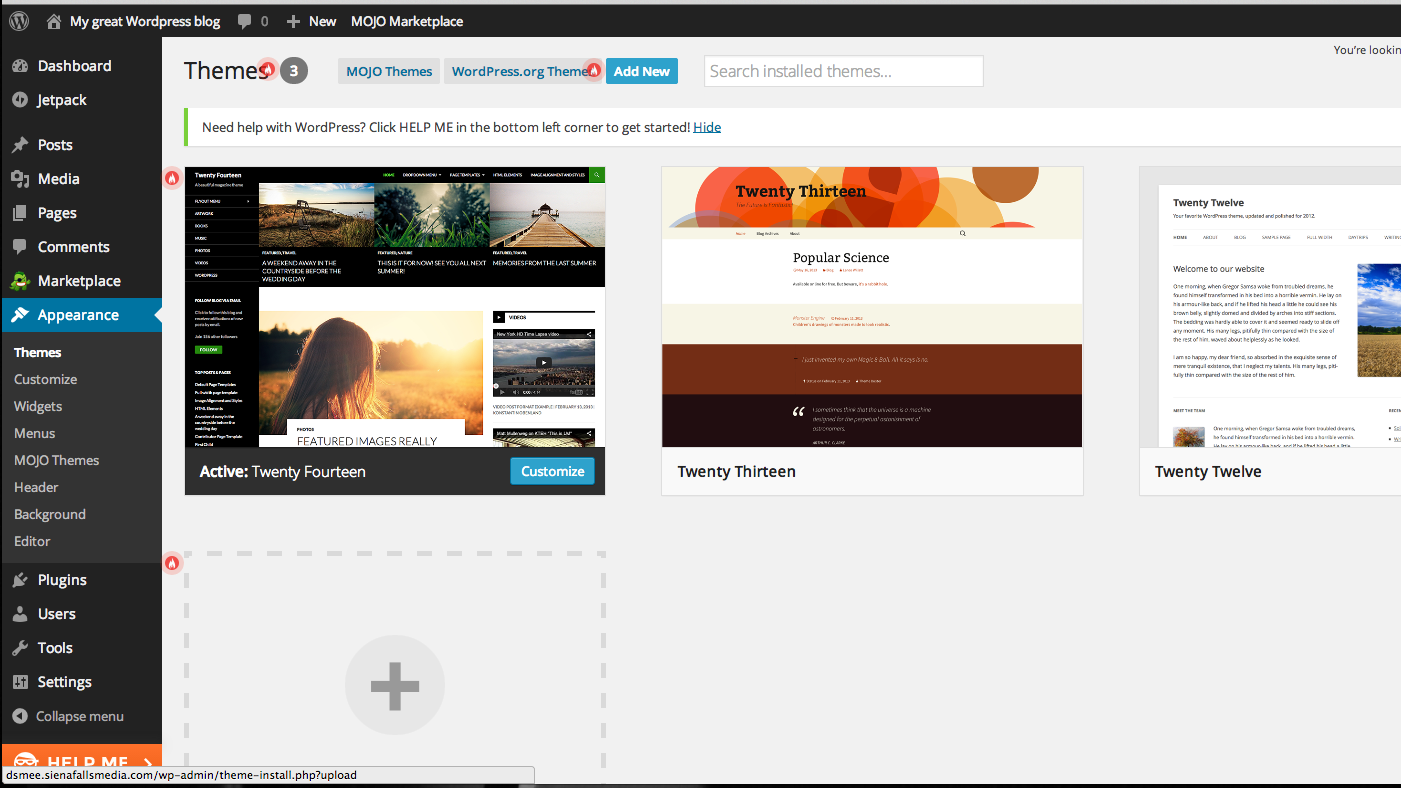Click the large plus icon to add theme
Viewport: 1401px width, 788px height.
coord(394,686)
